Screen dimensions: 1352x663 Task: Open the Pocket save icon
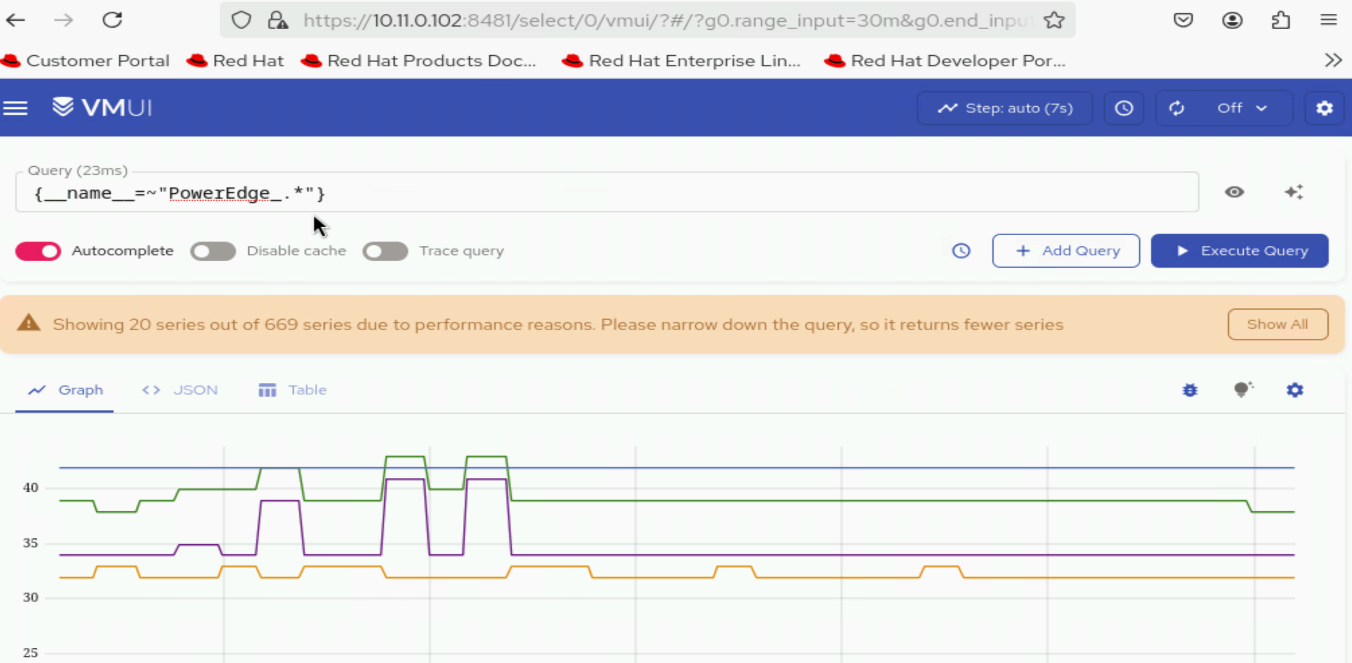(1183, 20)
